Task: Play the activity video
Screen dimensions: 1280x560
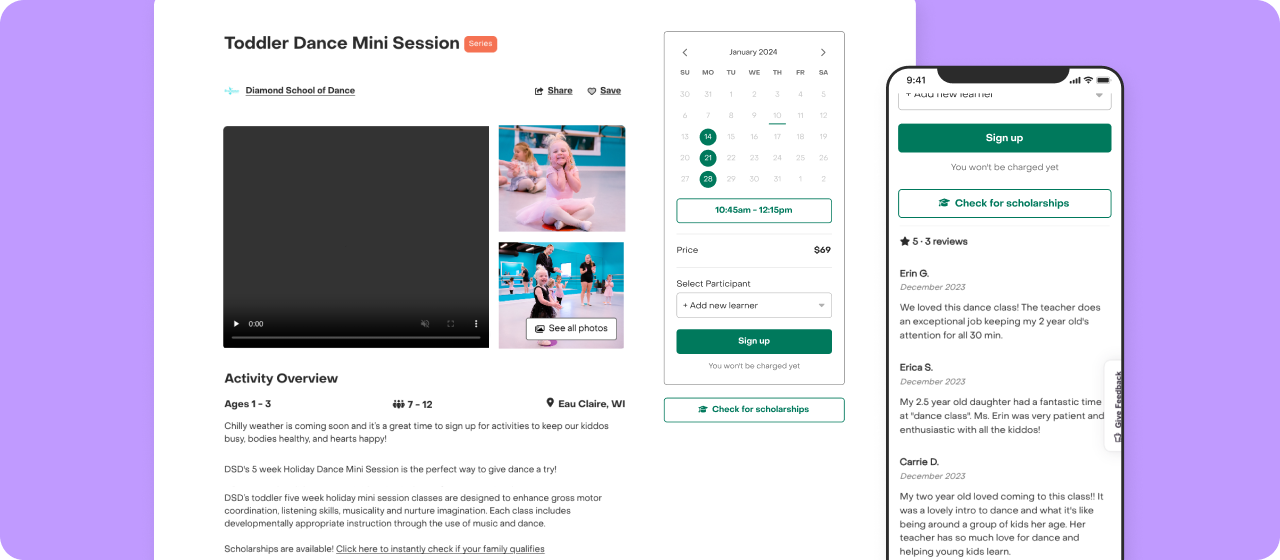Action: pyautogui.click(x=236, y=324)
